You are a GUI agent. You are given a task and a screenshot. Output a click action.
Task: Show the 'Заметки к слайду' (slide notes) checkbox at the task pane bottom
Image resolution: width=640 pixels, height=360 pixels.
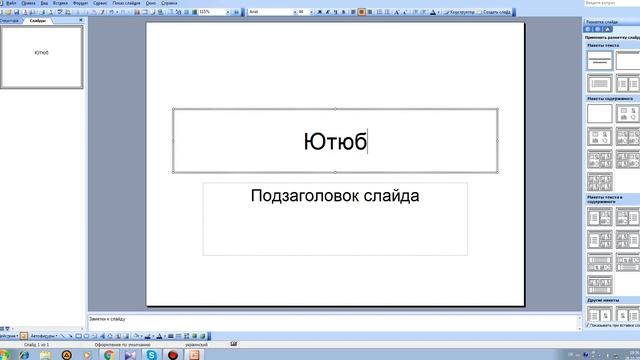[587, 325]
